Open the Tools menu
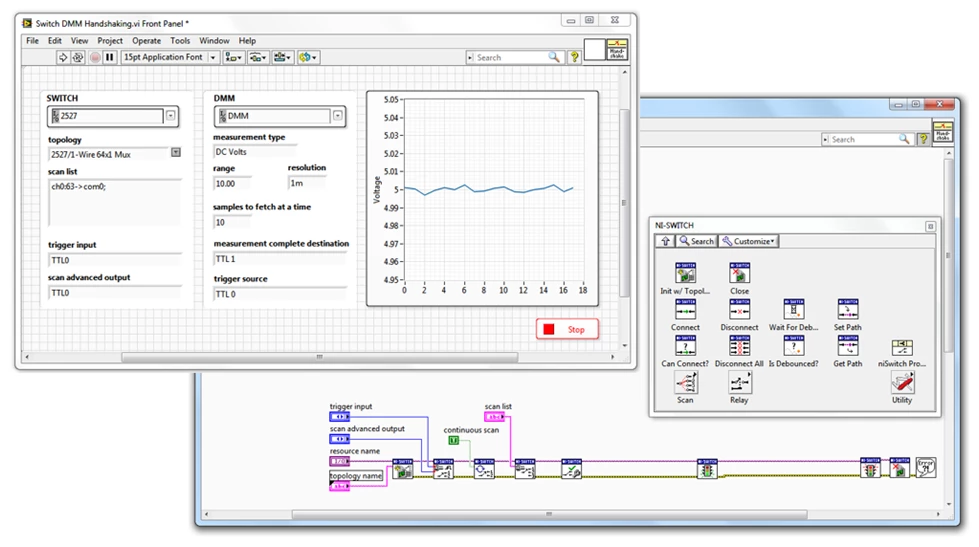This screenshot has height=547, width=979. click(180, 41)
